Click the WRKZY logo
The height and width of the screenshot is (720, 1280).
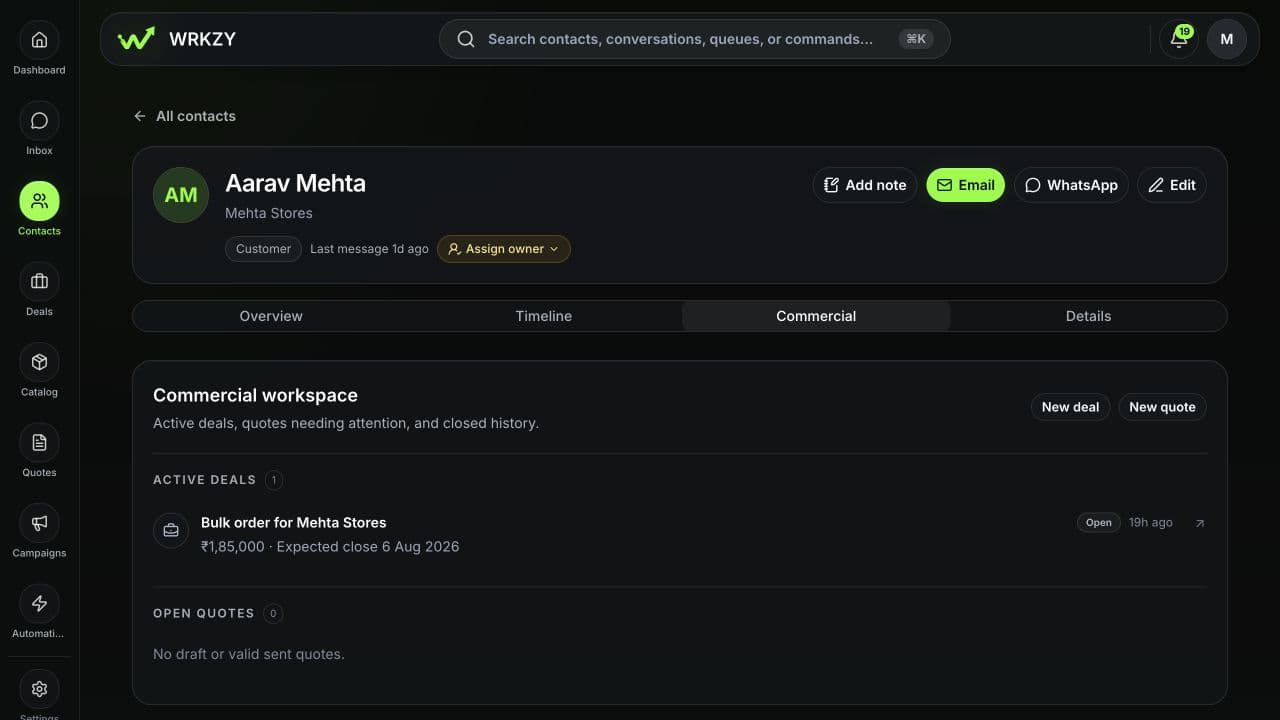[x=176, y=39]
